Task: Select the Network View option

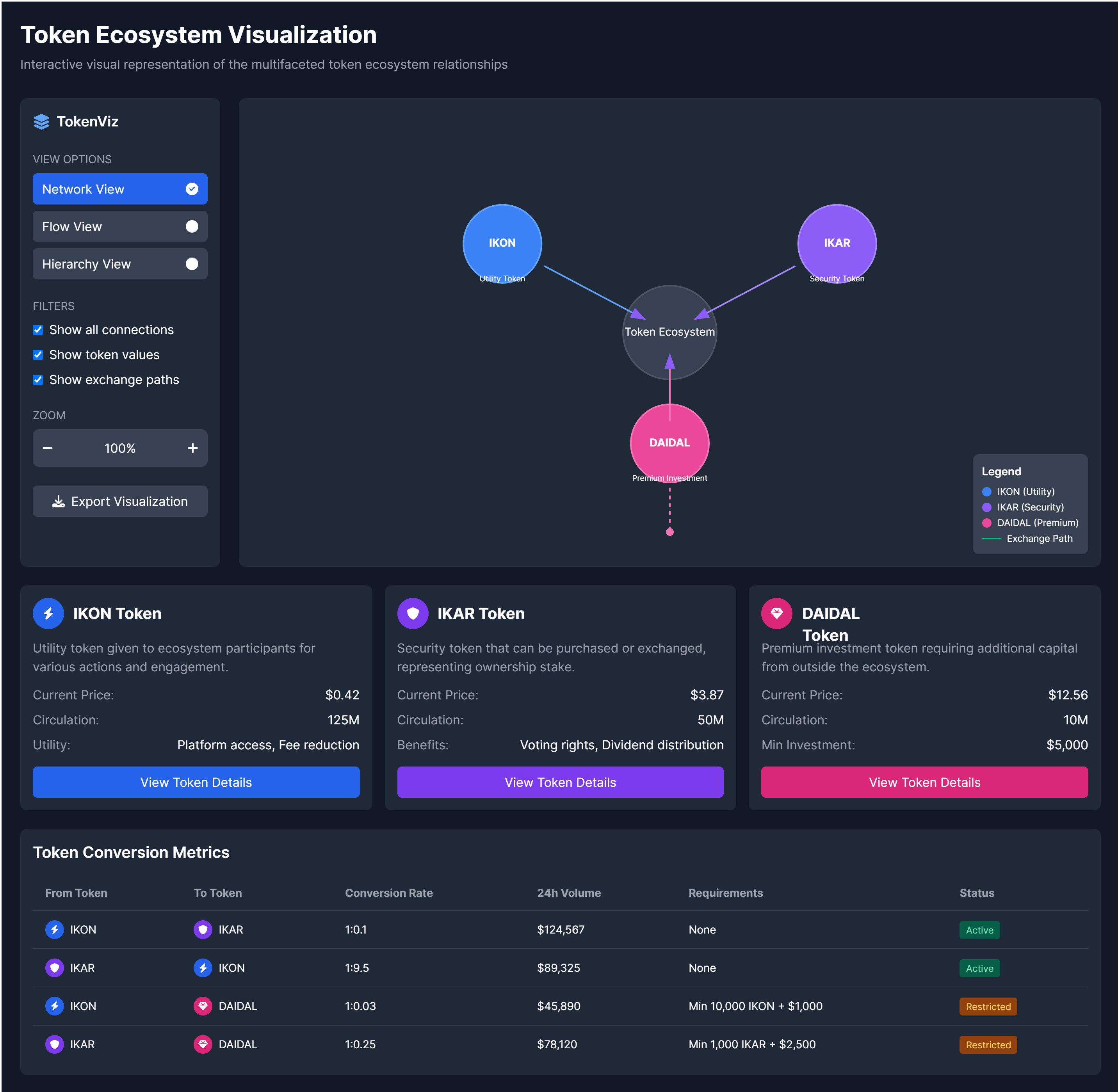Action: coord(120,189)
